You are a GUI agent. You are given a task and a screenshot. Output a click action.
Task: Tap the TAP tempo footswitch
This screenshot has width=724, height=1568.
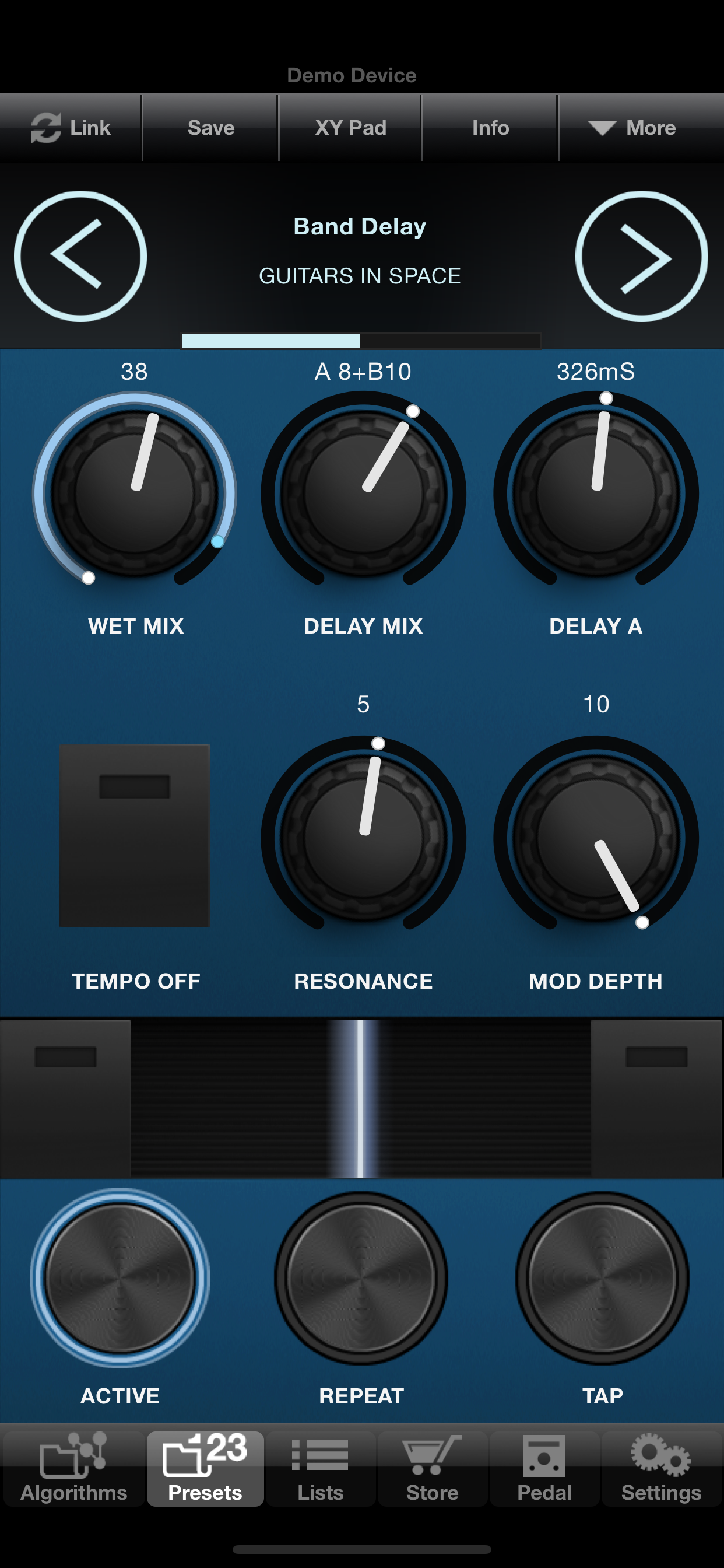(602, 1277)
